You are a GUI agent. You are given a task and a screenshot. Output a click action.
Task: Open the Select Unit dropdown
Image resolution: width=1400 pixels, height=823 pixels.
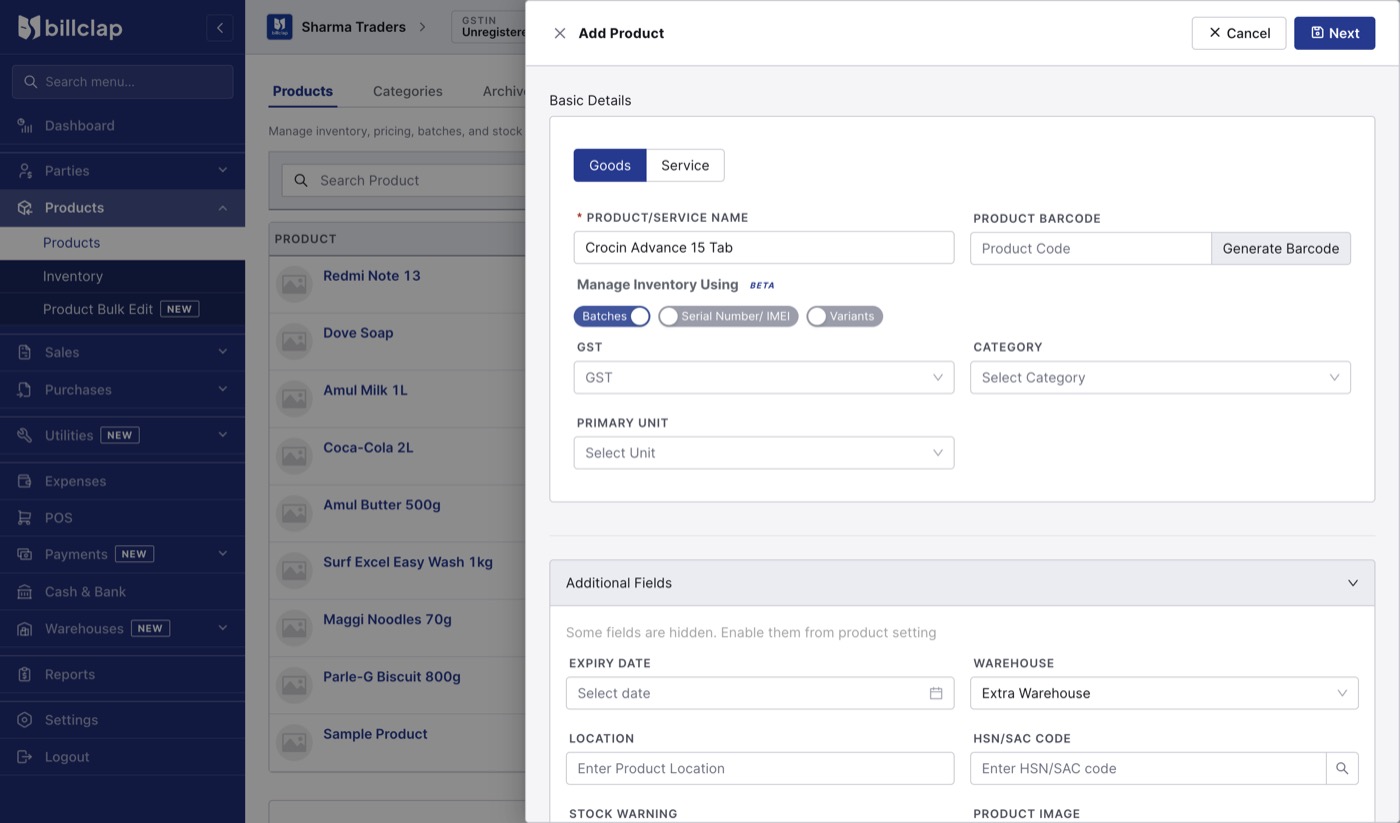[x=764, y=453]
